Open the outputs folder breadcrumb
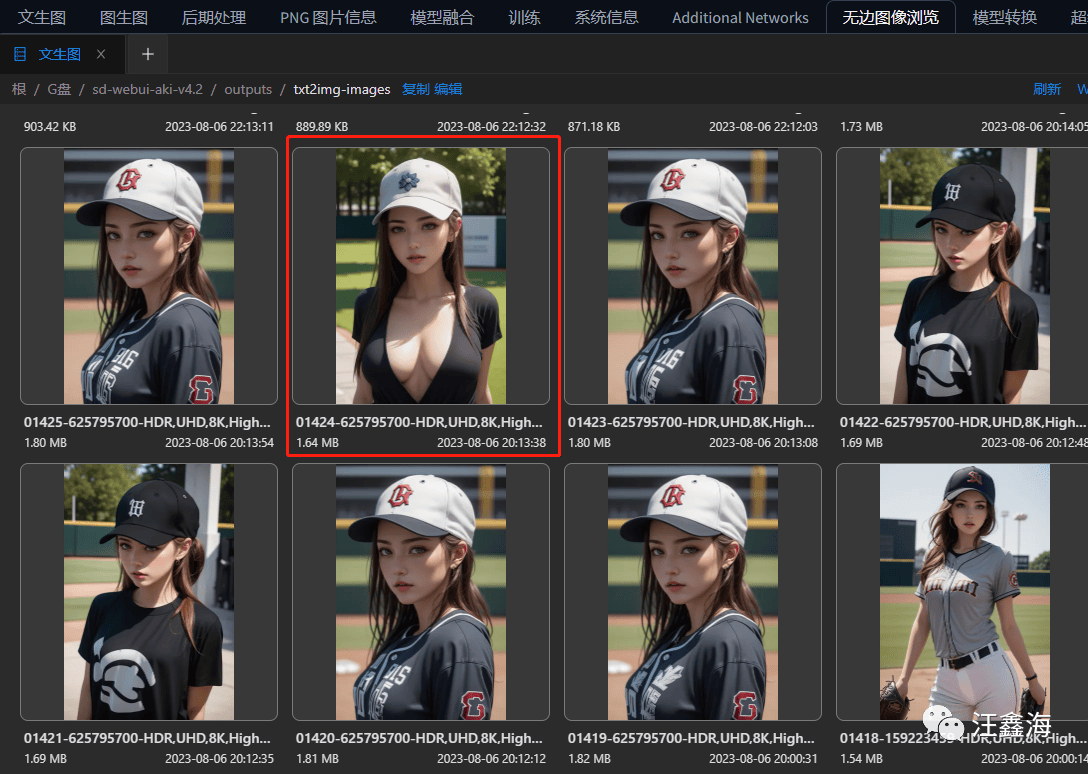The image size is (1088, 774). 248,89
